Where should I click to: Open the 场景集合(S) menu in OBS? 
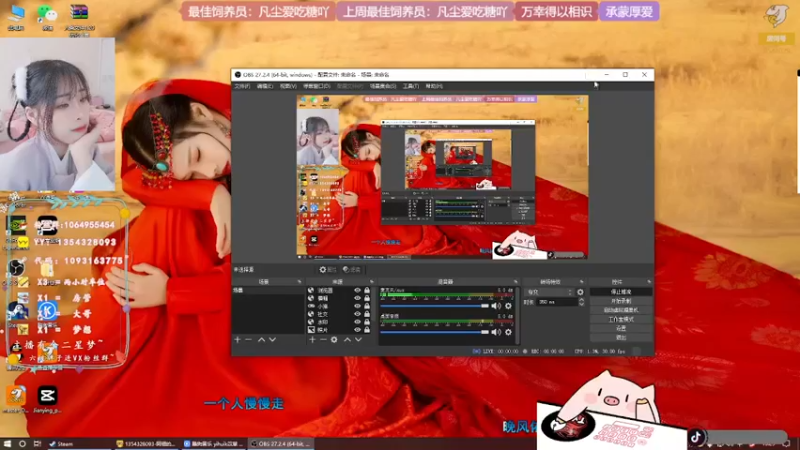(x=383, y=86)
